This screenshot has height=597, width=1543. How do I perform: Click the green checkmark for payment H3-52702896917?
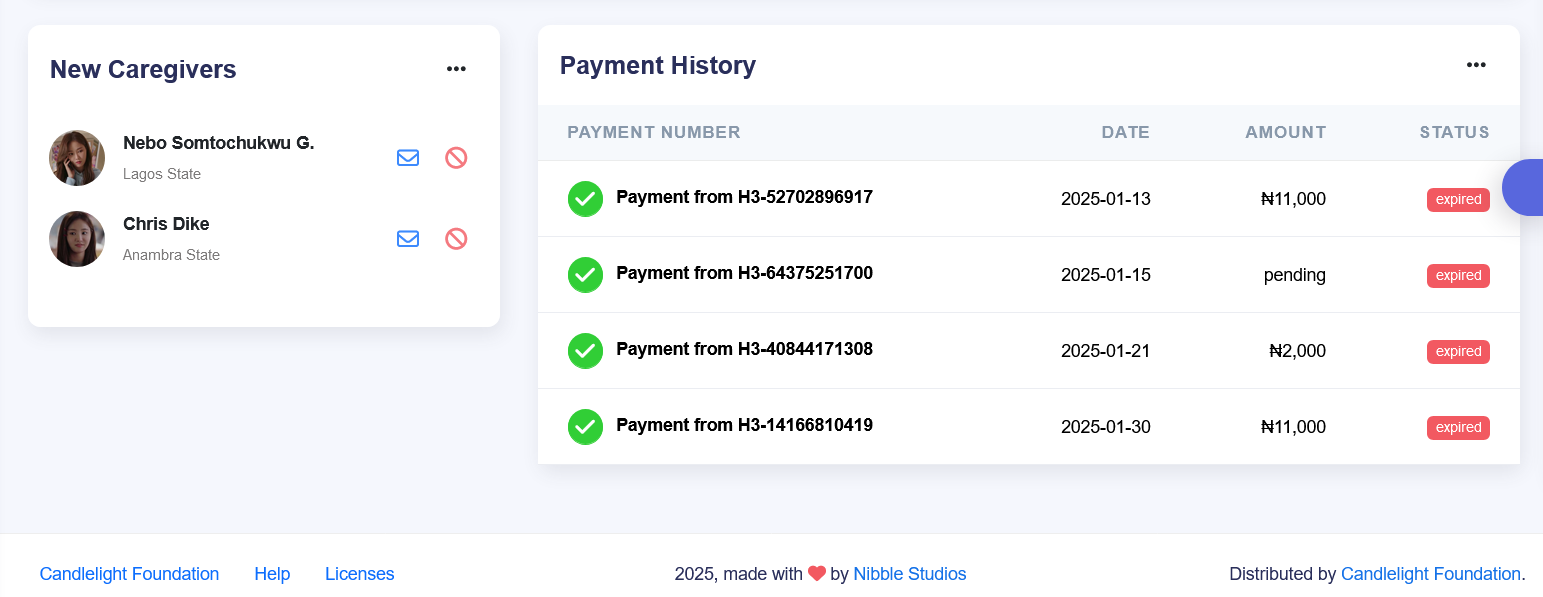coord(585,199)
